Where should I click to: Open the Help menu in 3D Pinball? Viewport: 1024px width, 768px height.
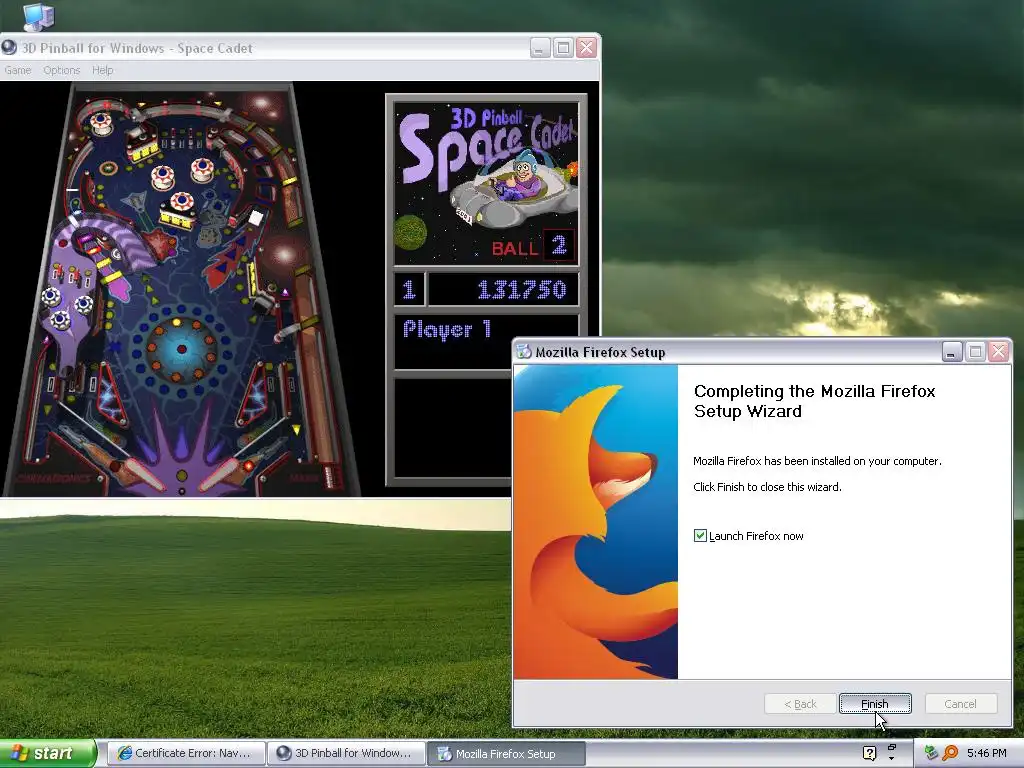pos(103,70)
